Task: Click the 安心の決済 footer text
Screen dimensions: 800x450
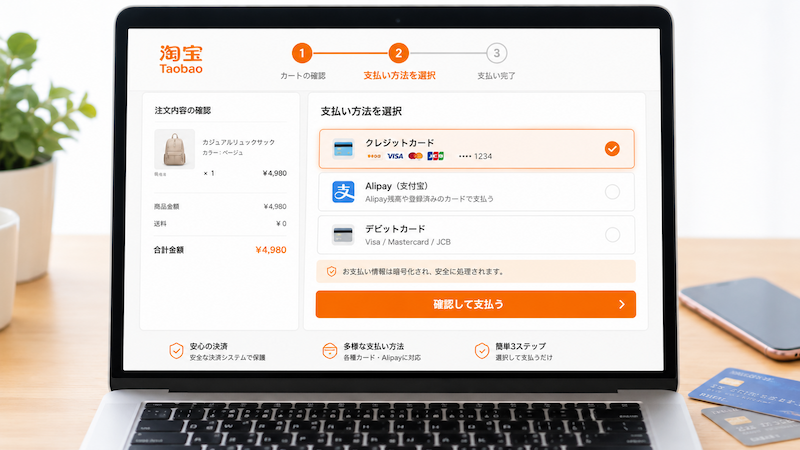Action: (x=209, y=346)
